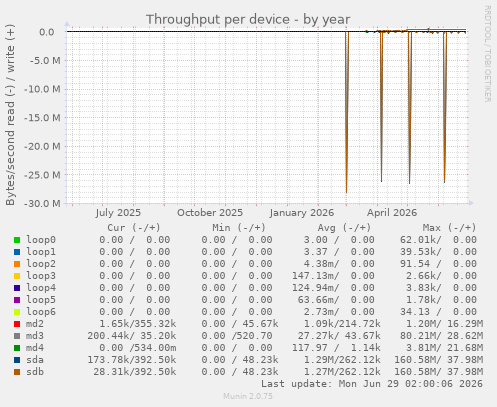Viewport: 497px width, 407px height.
Task: Click the 'January 2026' x-axis label
Action: click(x=302, y=213)
